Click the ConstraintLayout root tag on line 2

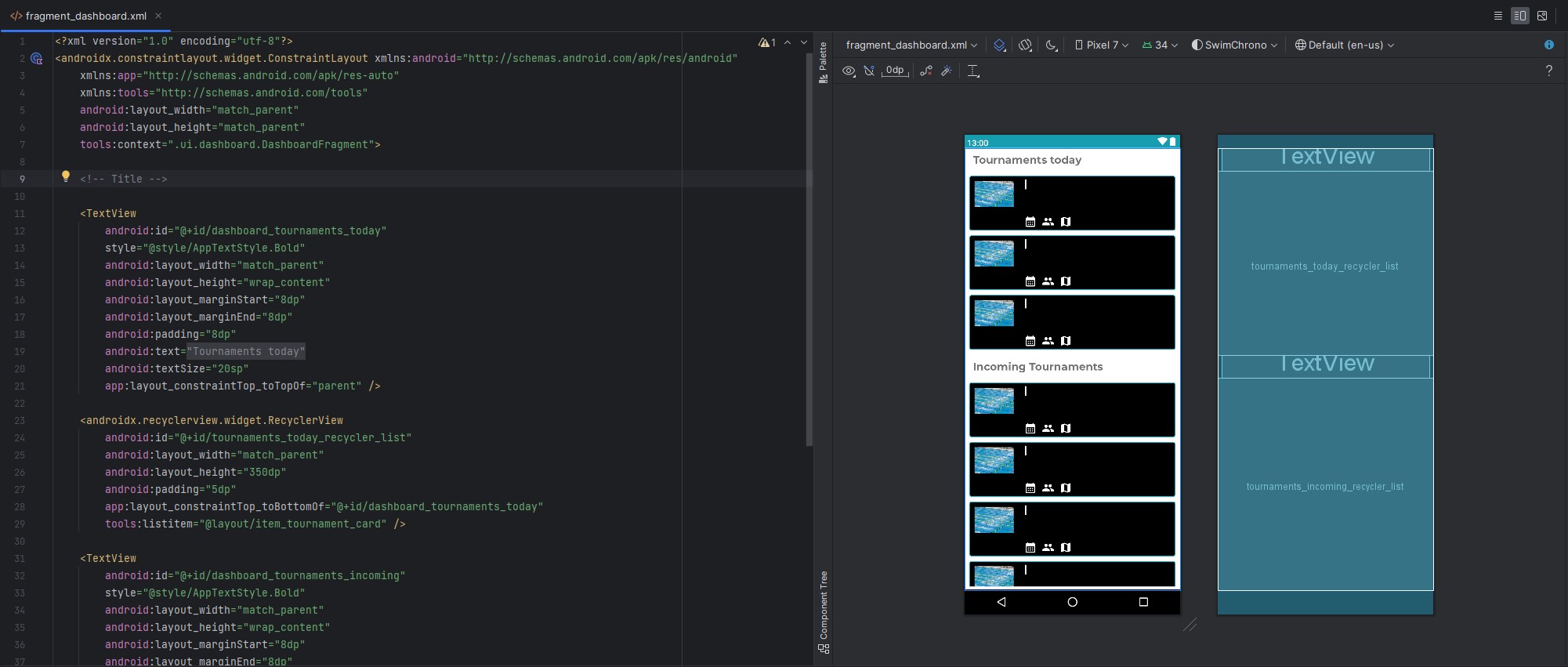pos(397,59)
